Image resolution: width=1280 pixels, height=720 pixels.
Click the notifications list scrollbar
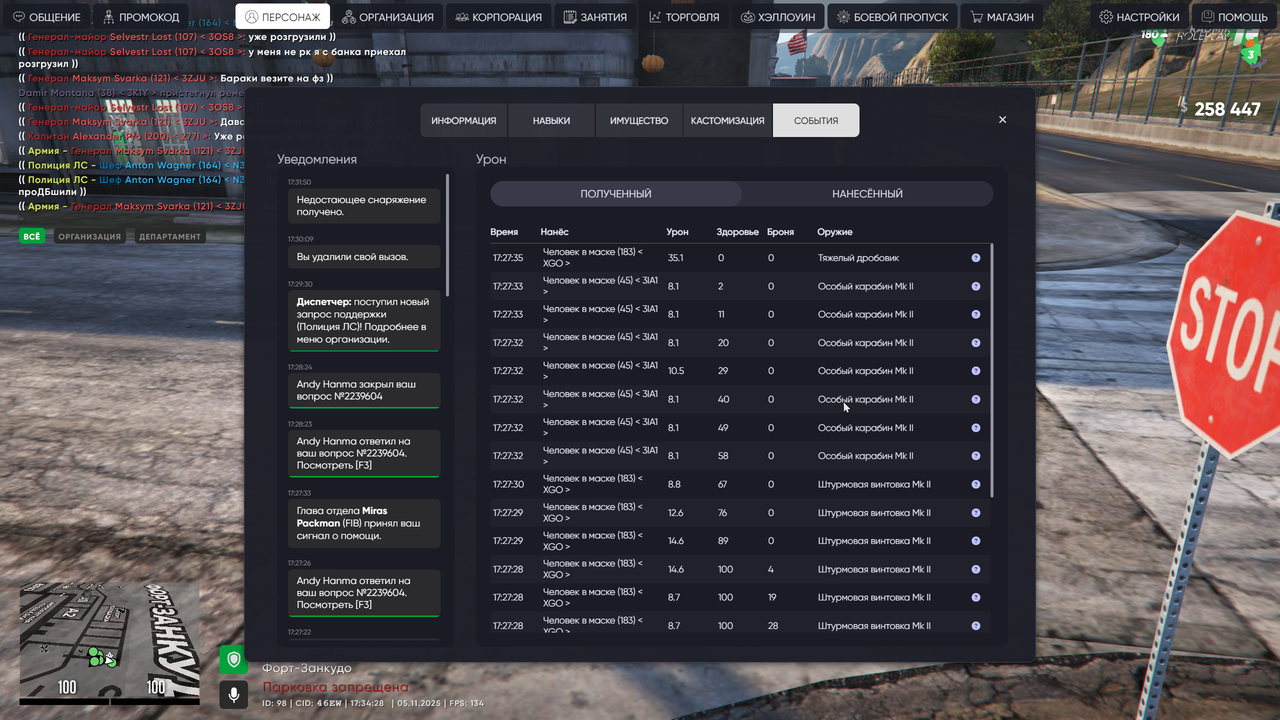[447, 235]
